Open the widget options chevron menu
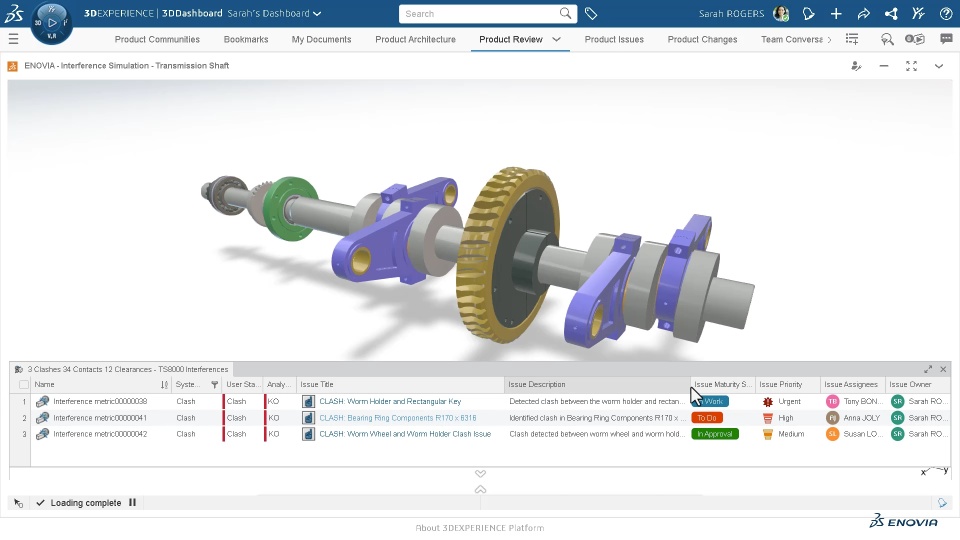 [939, 66]
